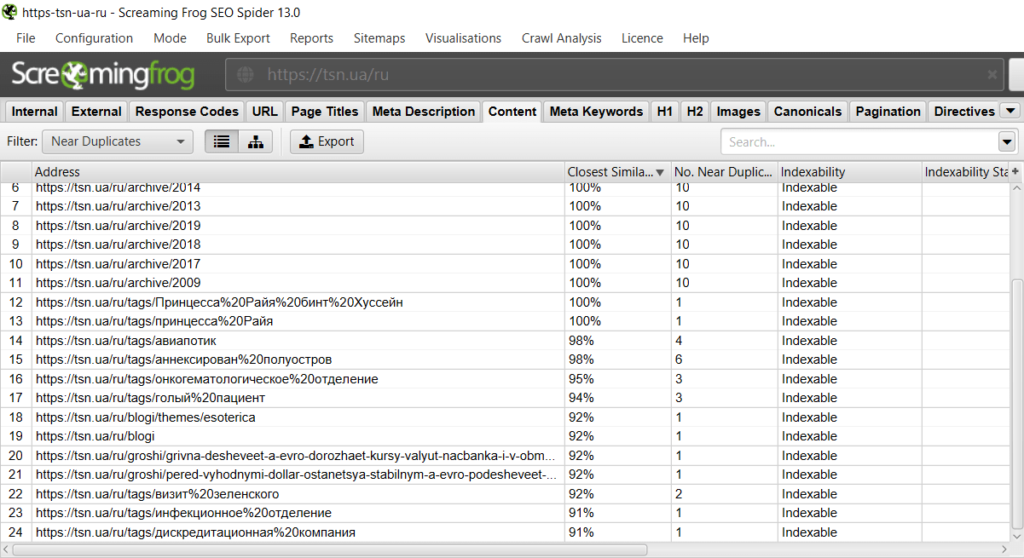1024x558 pixels.
Task: Click the Screaming Frog app icon in title bar
Action: pos(9,12)
